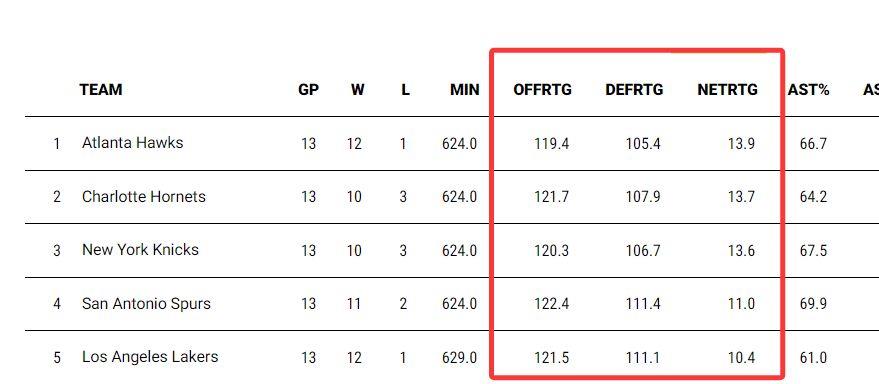Click the W column header
Screen dimensions: 879x384
[x=358, y=90]
